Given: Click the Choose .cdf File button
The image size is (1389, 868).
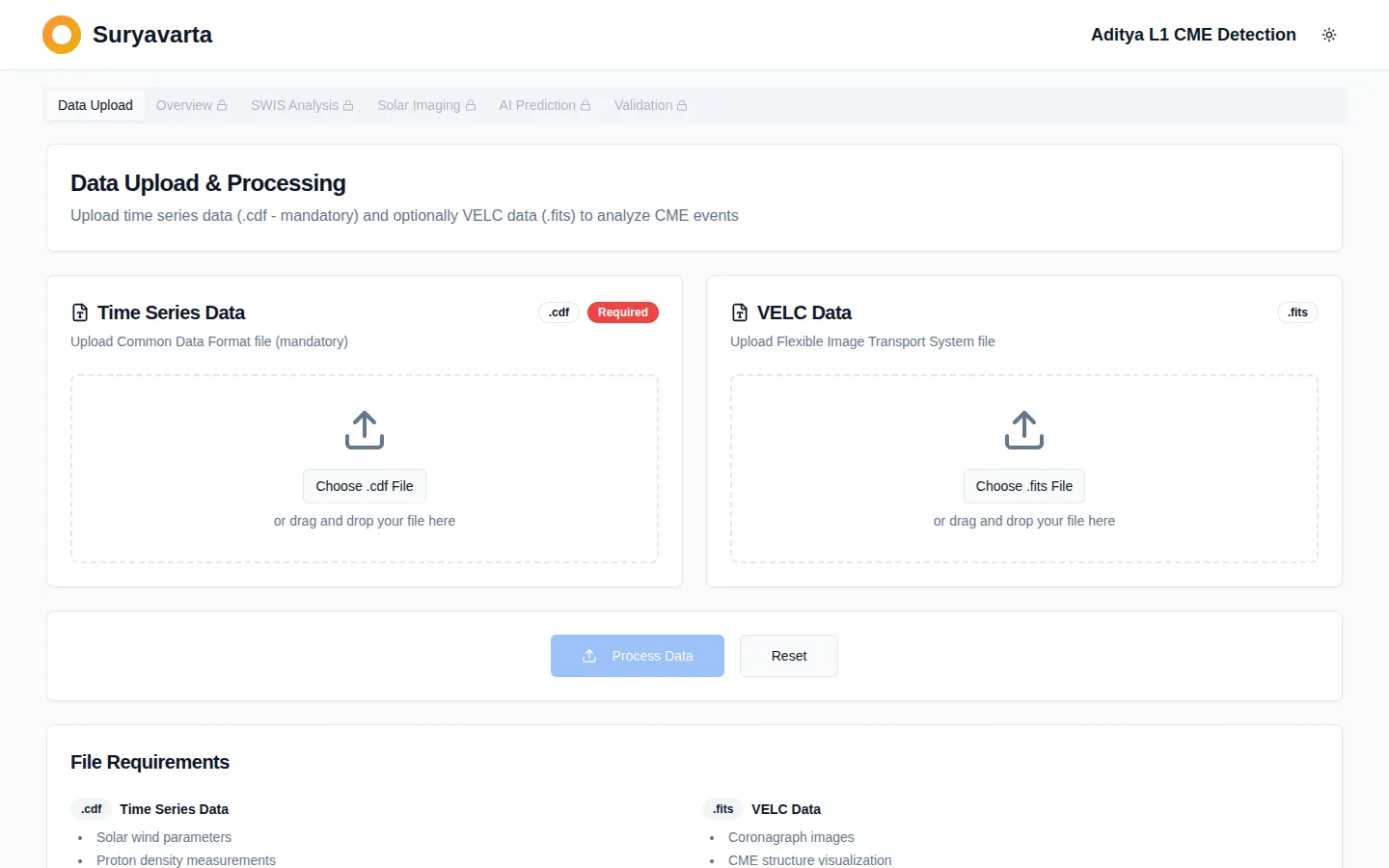Looking at the screenshot, I should (365, 486).
